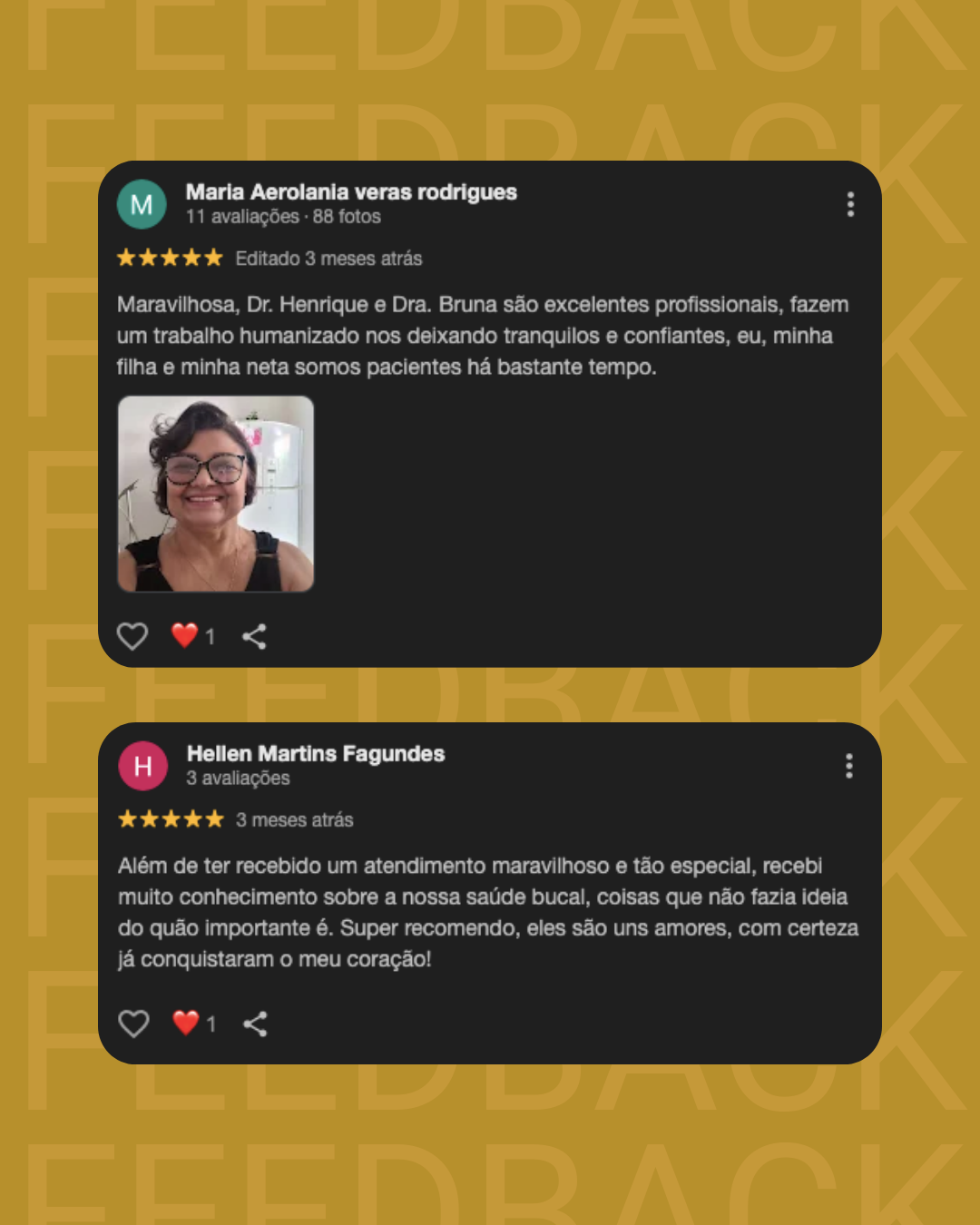Viewport: 980px width, 1225px height.
Task: Click red heart reaction on Hellen's review
Action: pos(186,1023)
